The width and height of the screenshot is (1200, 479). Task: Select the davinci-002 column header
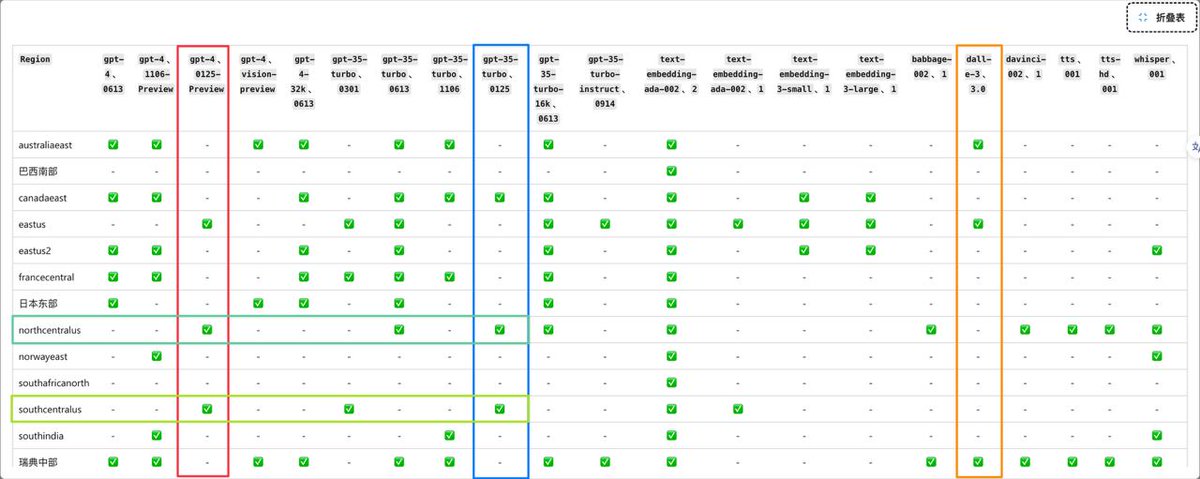[x=1024, y=67]
